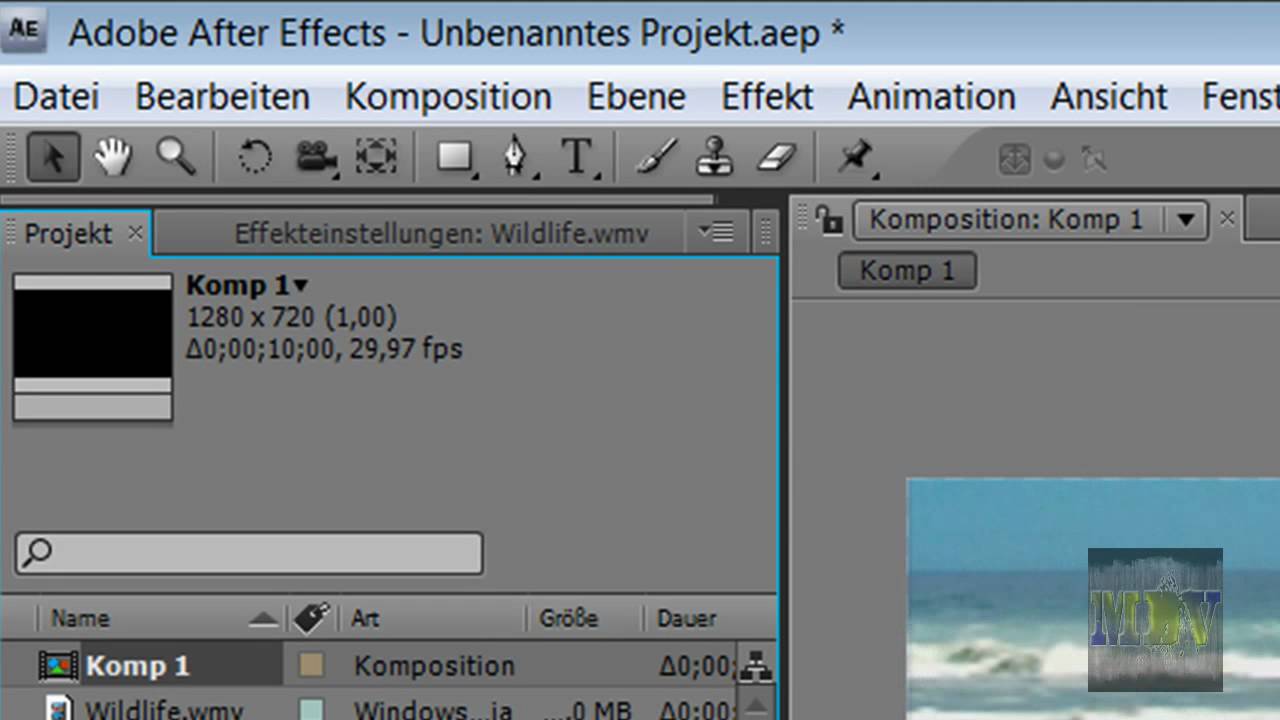Viewport: 1280px width, 720px height.
Task: Select the Pen tool
Action: (x=516, y=158)
